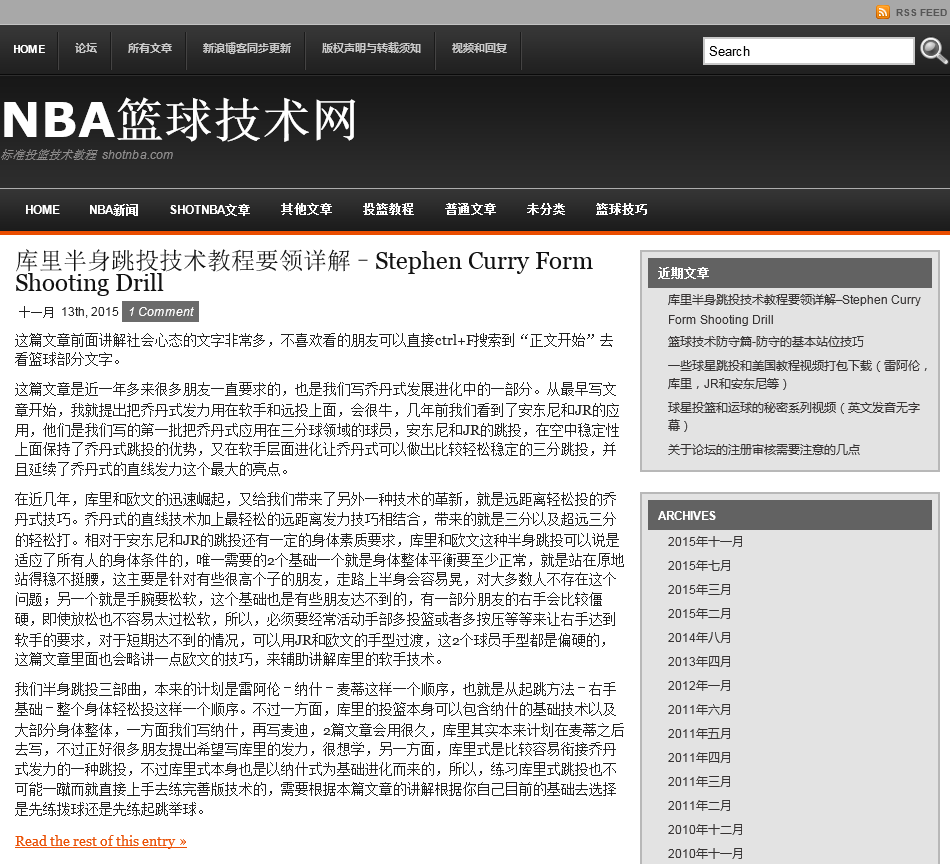Click the NBA篮球技术网 site title
This screenshot has width=950, height=864.
click(179, 120)
